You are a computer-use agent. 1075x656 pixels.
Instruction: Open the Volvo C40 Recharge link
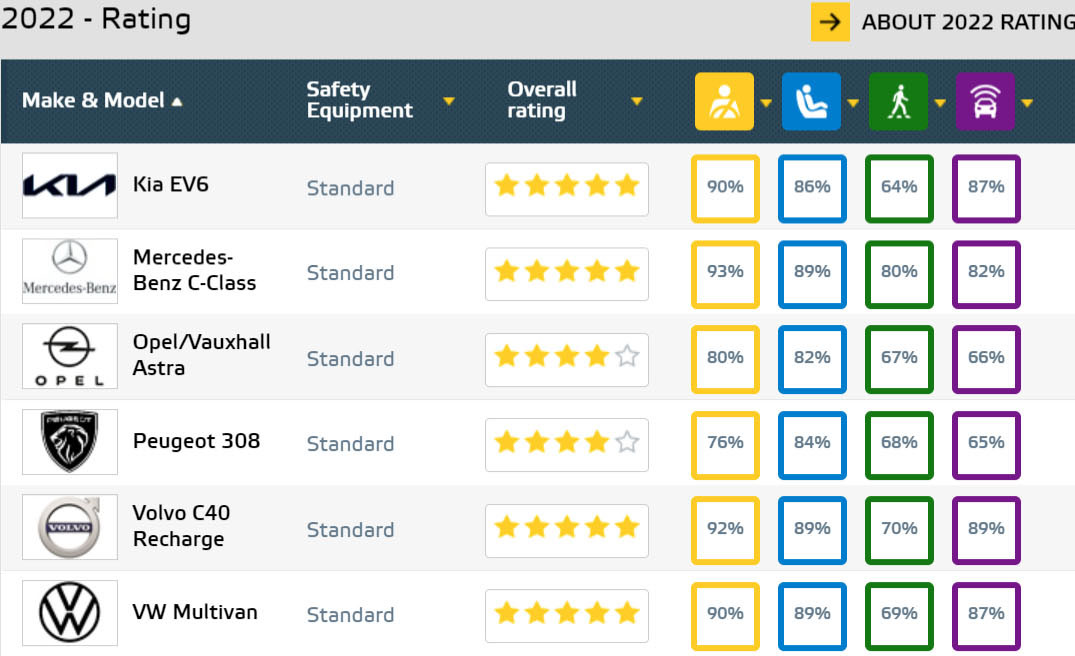tap(181, 526)
